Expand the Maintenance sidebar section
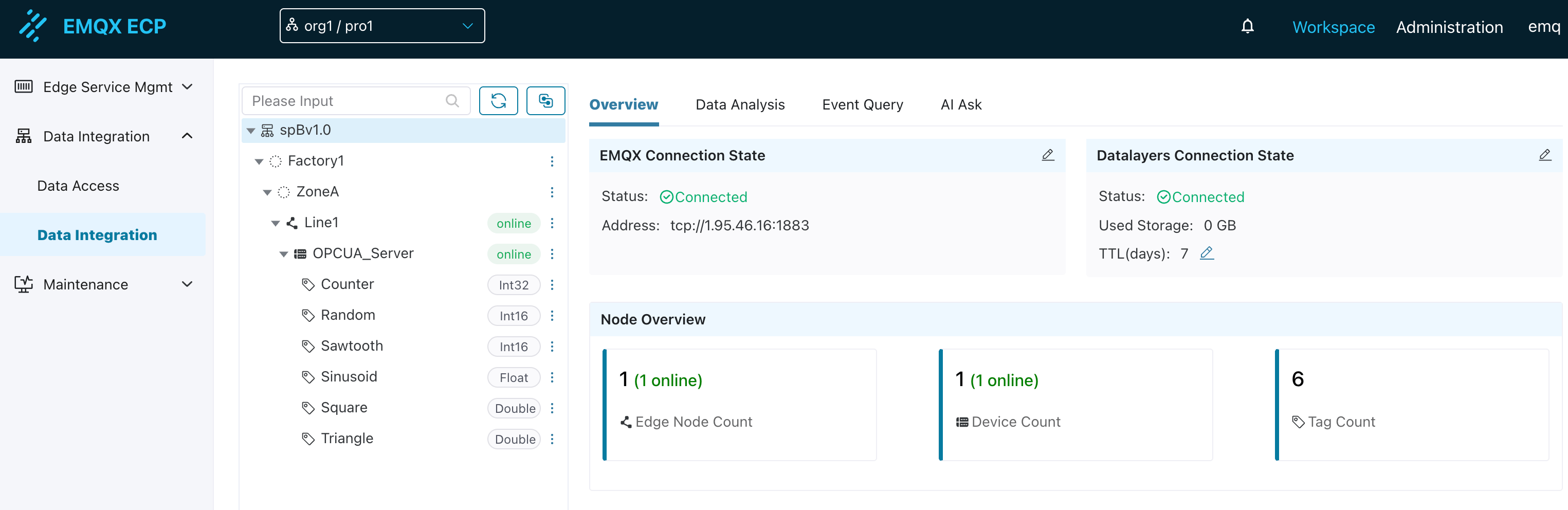 (x=103, y=284)
